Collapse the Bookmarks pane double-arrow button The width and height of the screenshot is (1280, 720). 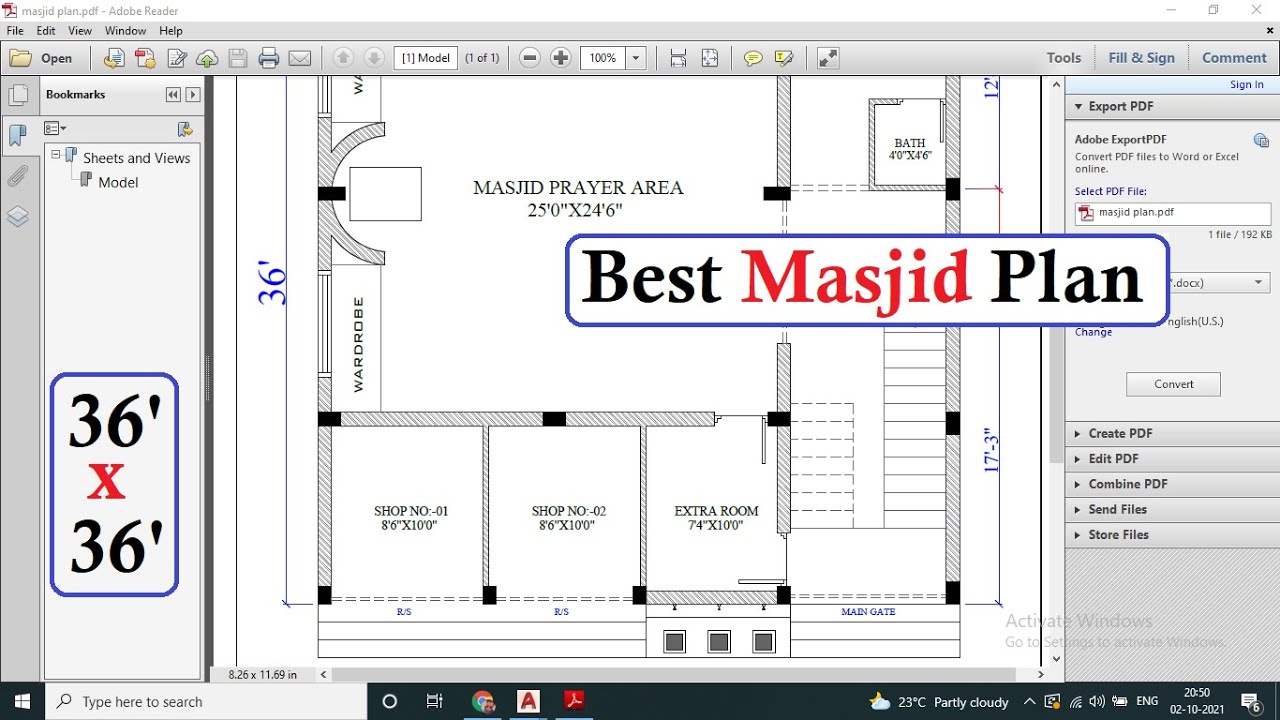[x=173, y=95]
